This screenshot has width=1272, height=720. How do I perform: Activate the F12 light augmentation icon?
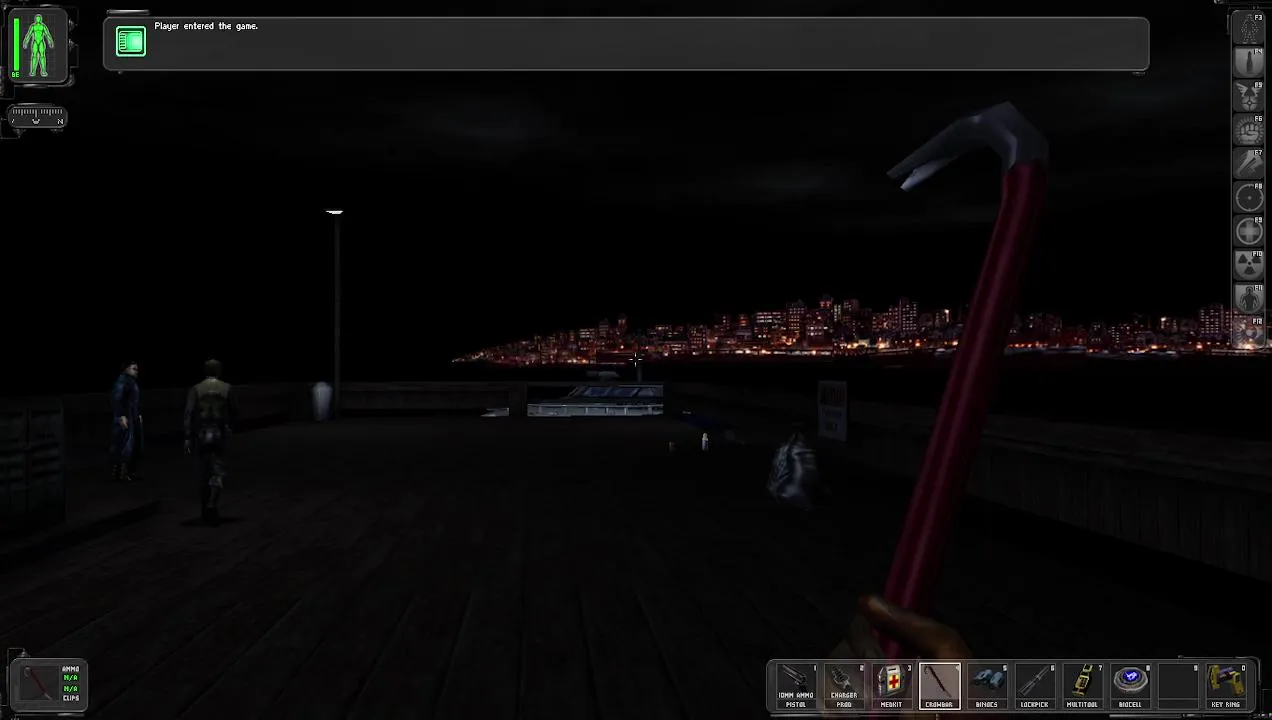point(1250,333)
